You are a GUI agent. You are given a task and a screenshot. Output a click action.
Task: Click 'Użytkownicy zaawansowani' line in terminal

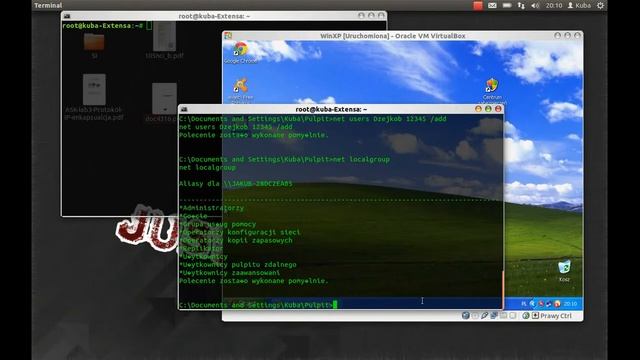229,273
